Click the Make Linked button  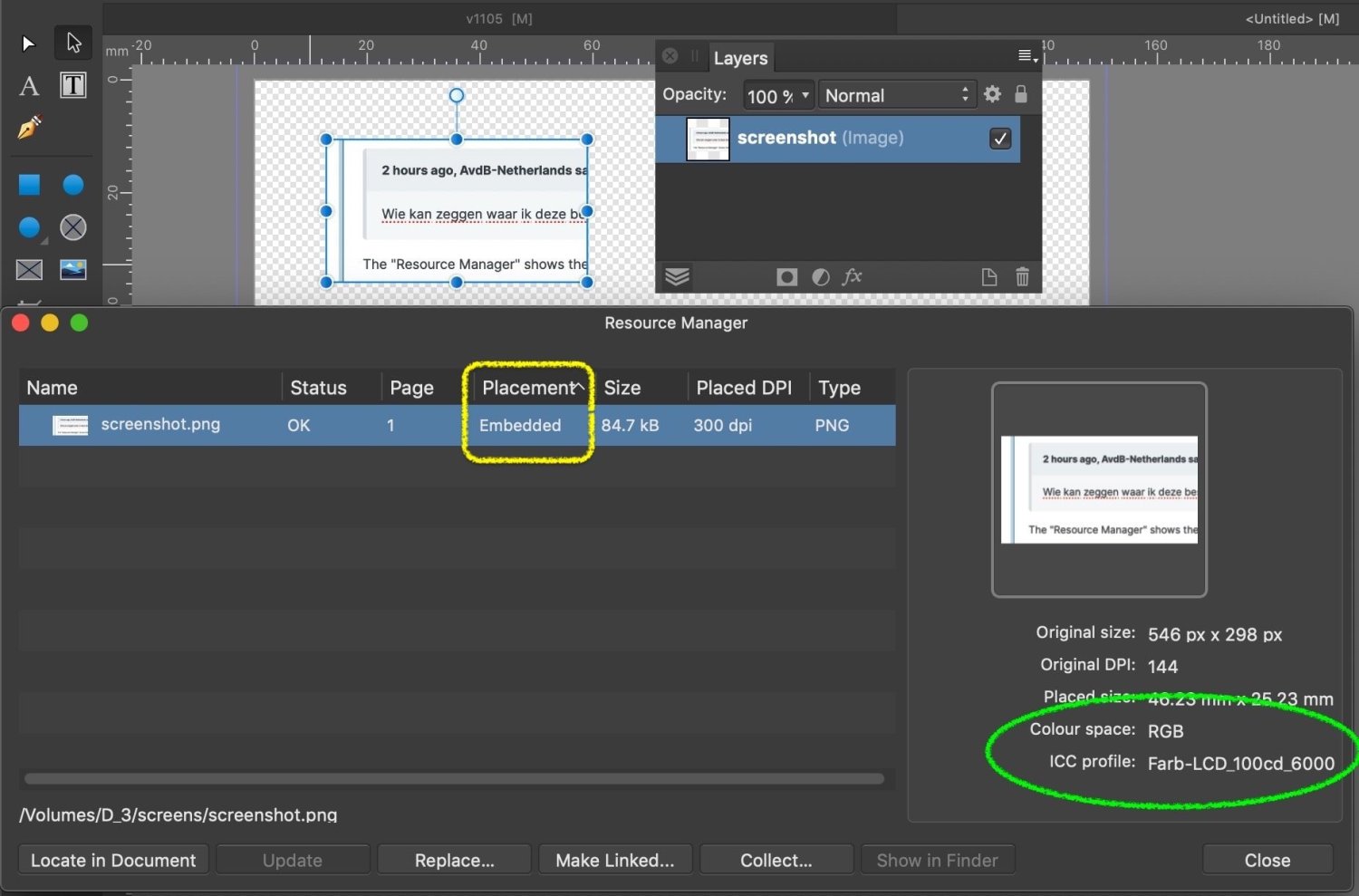pyautogui.click(x=615, y=859)
